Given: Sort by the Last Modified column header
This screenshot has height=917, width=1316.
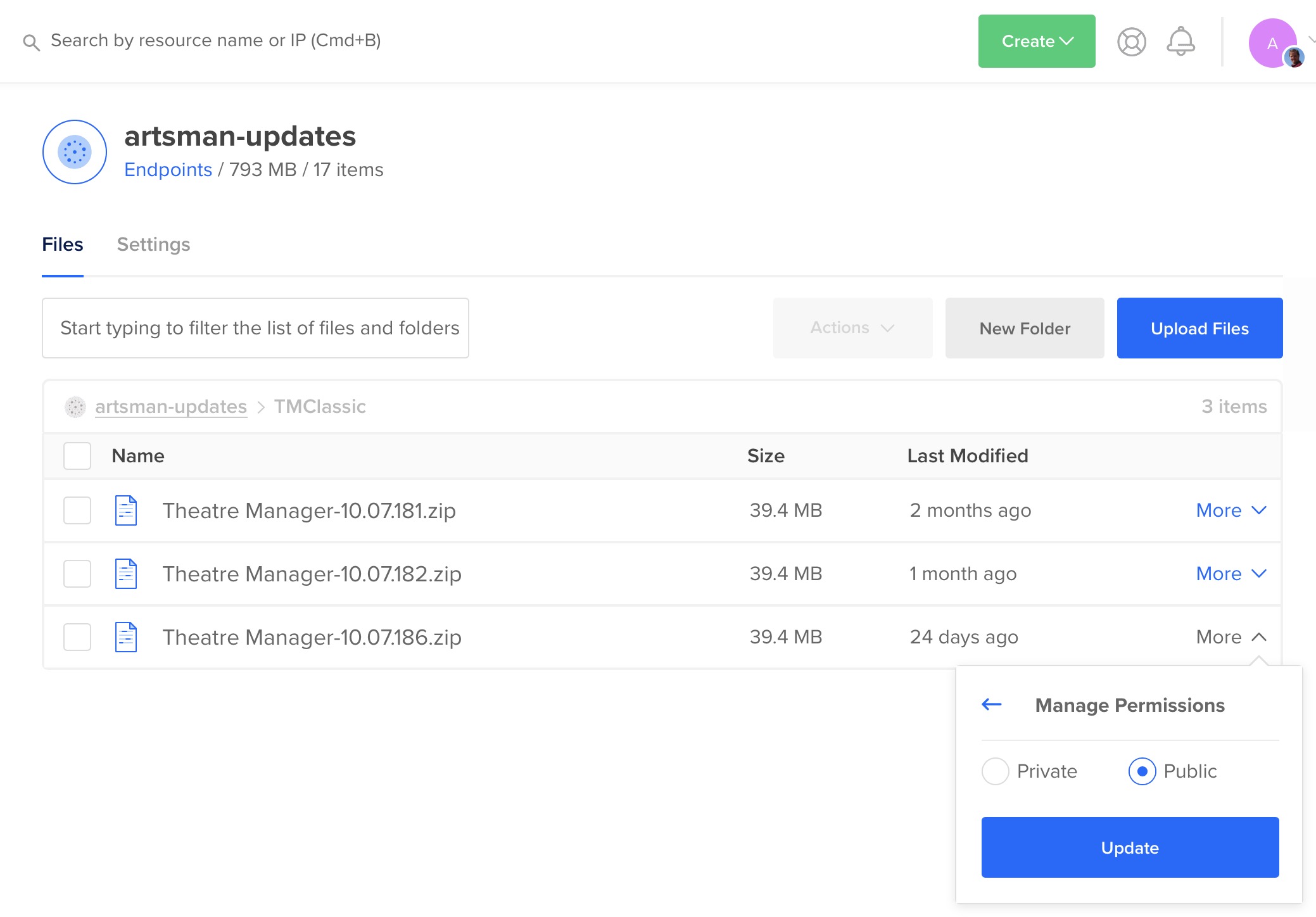Looking at the screenshot, I should click(x=968, y=456).
